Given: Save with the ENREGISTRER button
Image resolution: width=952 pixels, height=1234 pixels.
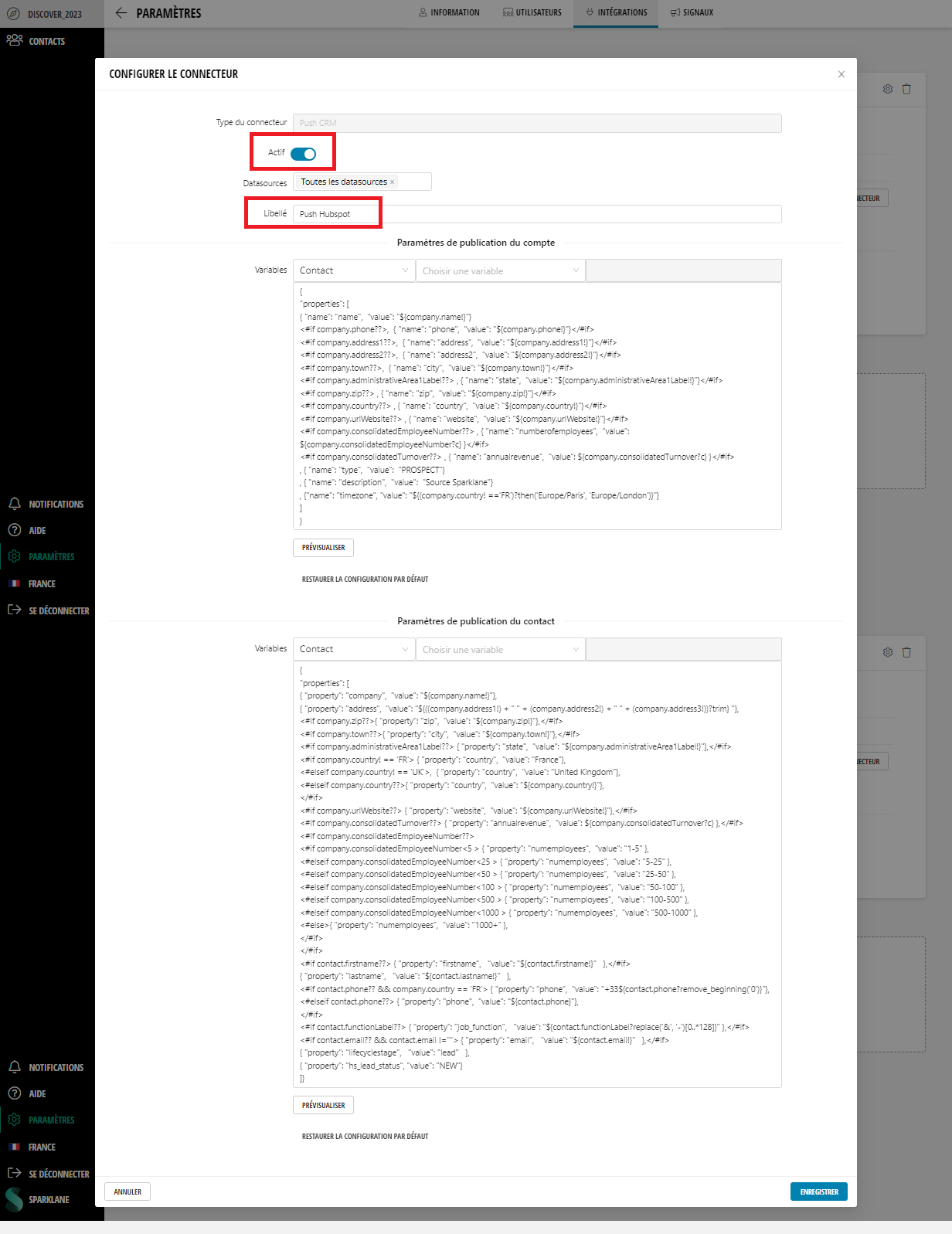Looking at the screenshot, I should [818, 1192].
